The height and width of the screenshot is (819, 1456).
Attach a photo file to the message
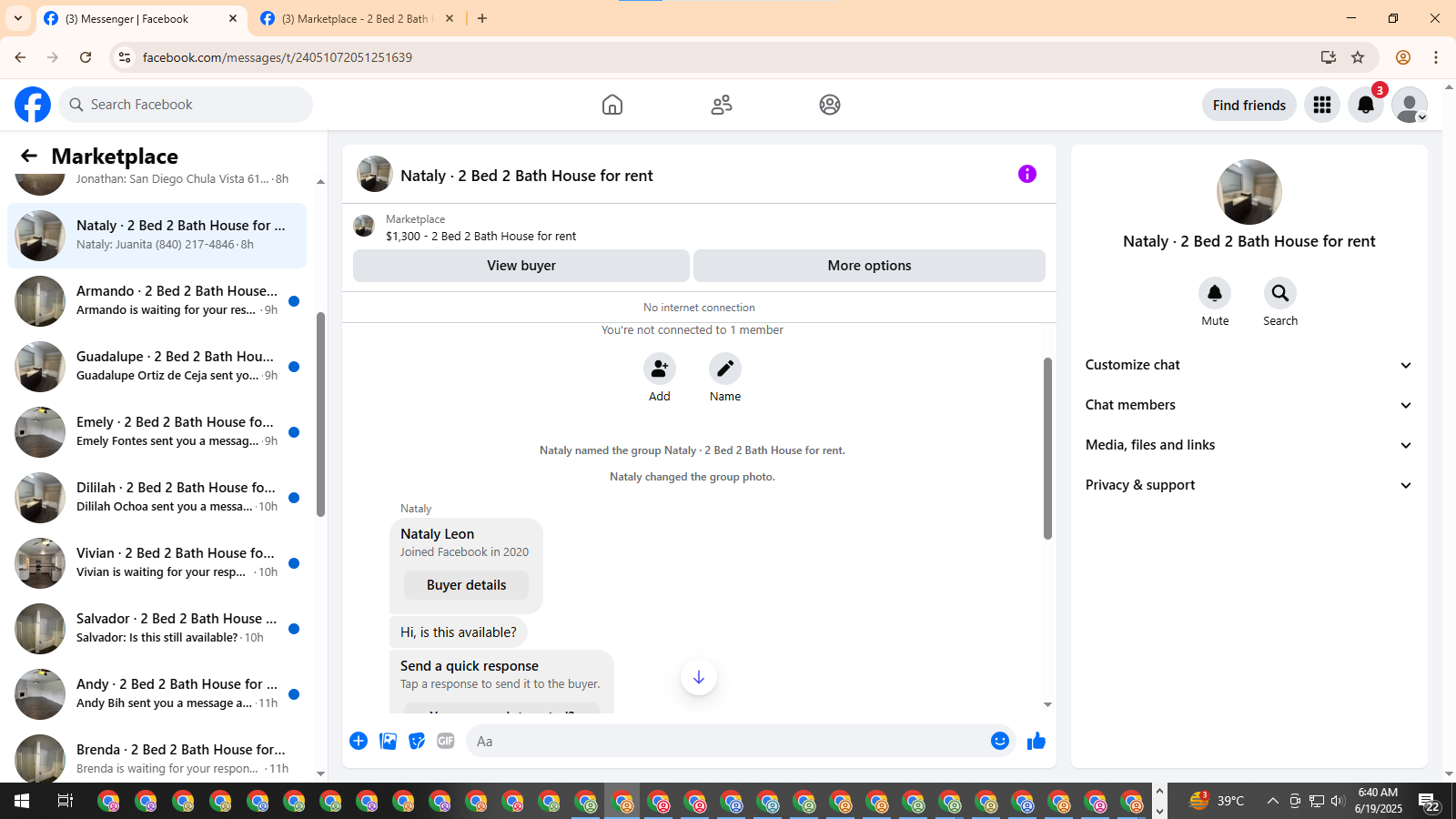click(x=388, y=741)
